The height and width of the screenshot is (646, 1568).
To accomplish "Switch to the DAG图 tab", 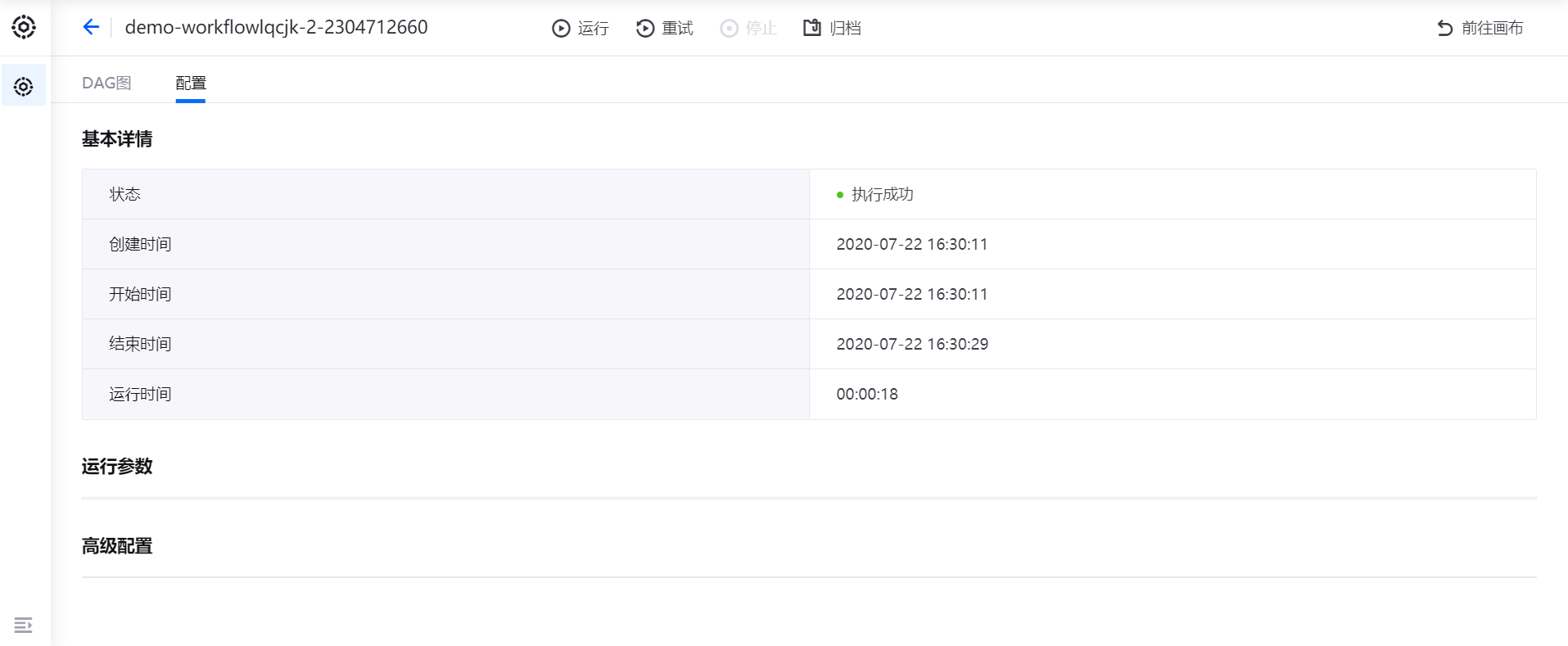I will pyautogui.click(x=106, y=83).
